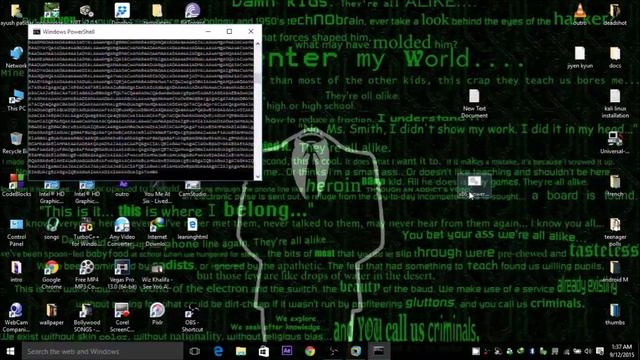Screen dimensions: 640x360
Task: Open File Explorer from the taskbar
Action: click(x=241, y=351)
